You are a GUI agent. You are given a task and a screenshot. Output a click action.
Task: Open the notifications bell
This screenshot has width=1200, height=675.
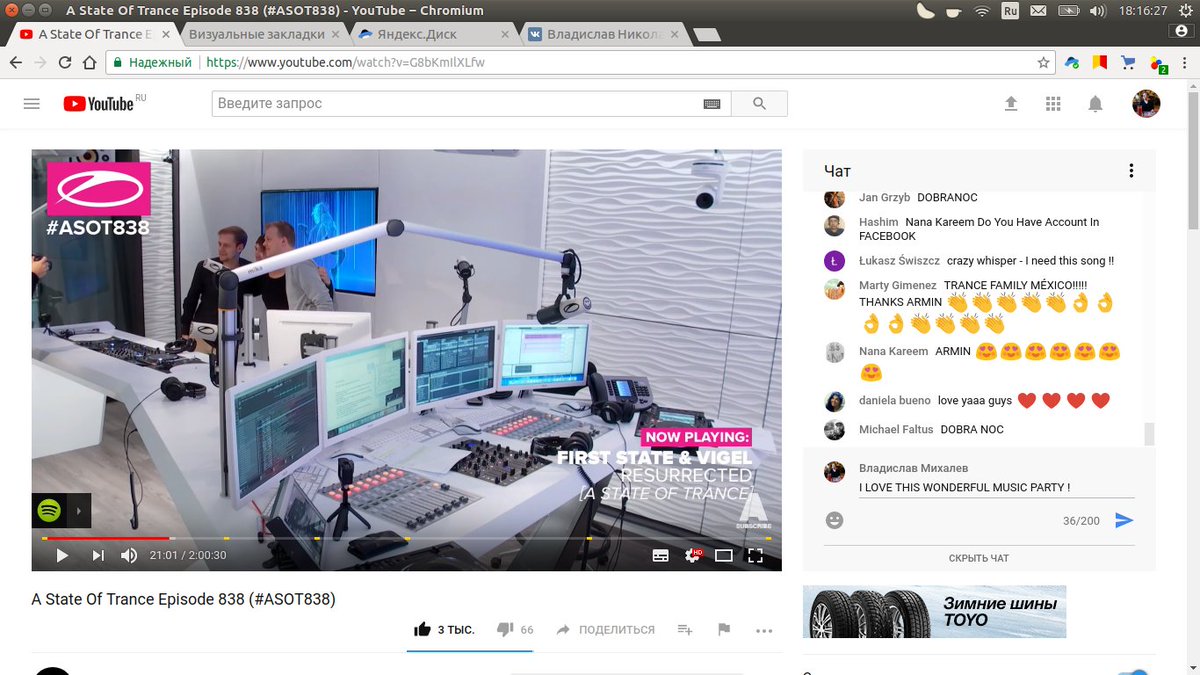1096,104
